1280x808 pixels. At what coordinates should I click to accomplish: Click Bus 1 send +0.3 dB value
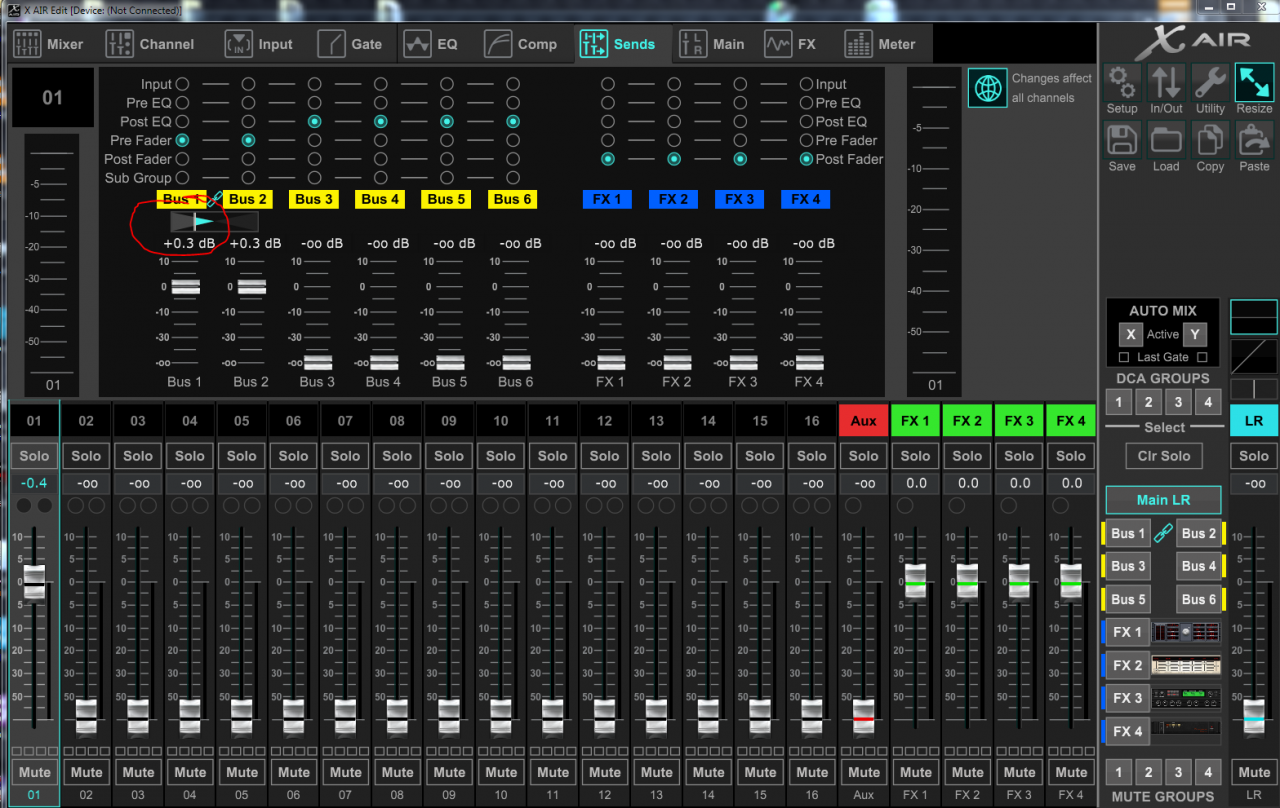189,243
